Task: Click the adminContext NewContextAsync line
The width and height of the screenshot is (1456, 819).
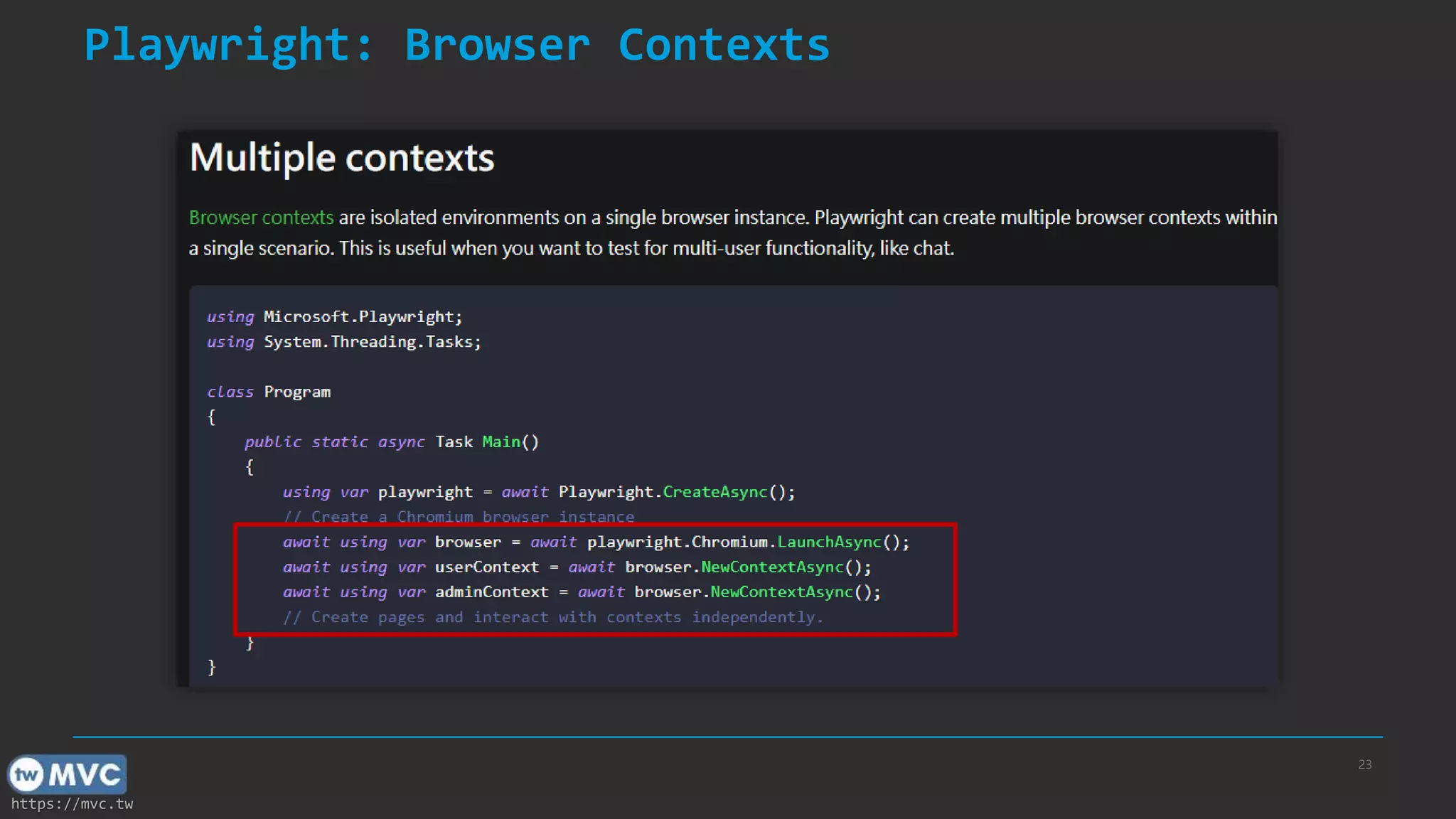Action: tap(582, 592)
